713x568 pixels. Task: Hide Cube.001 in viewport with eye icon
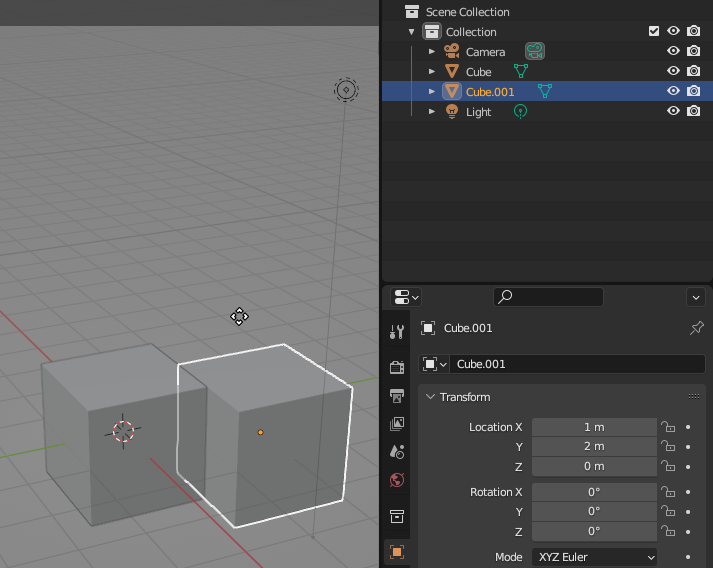pos(673,91)
